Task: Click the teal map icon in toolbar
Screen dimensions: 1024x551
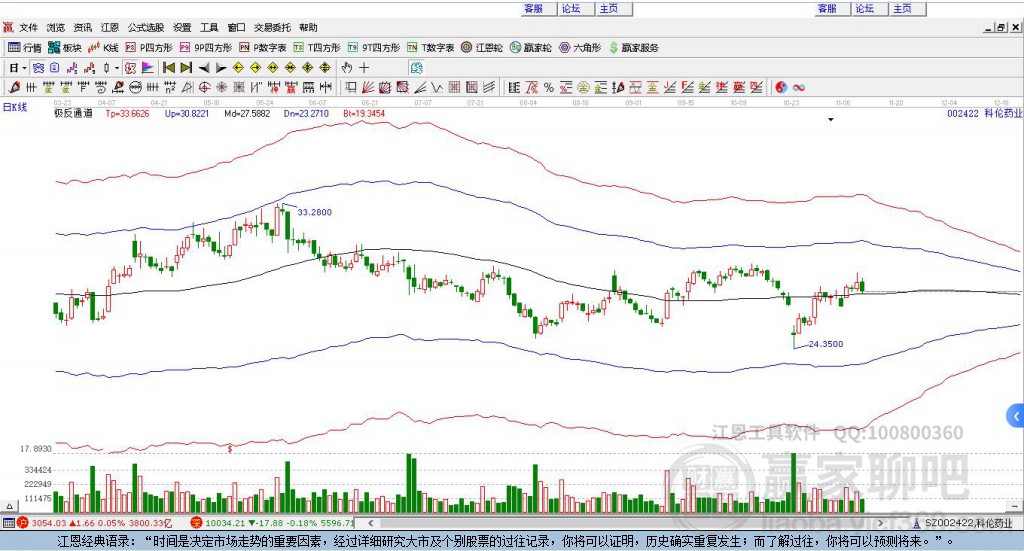Action: click(x=417, y=68)
